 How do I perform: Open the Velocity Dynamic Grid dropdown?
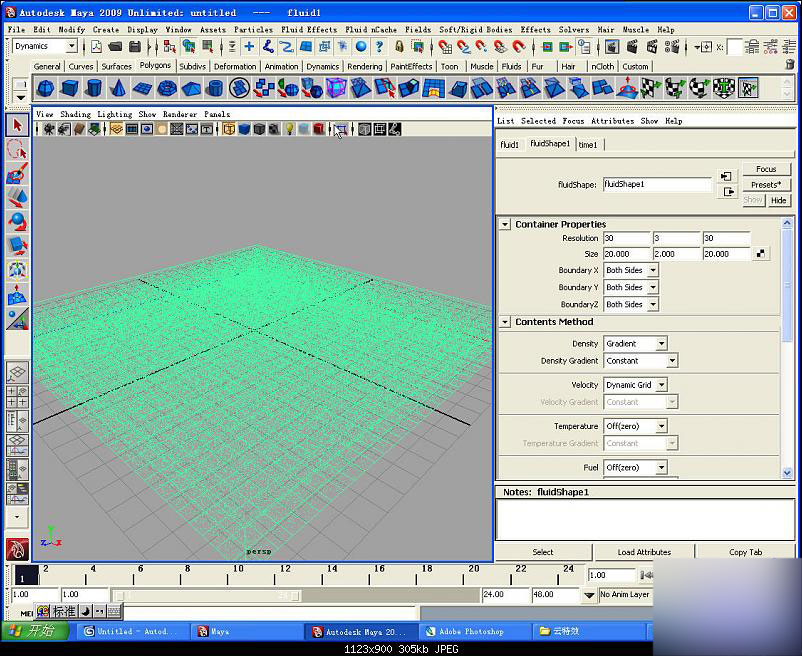click(635, 385)
